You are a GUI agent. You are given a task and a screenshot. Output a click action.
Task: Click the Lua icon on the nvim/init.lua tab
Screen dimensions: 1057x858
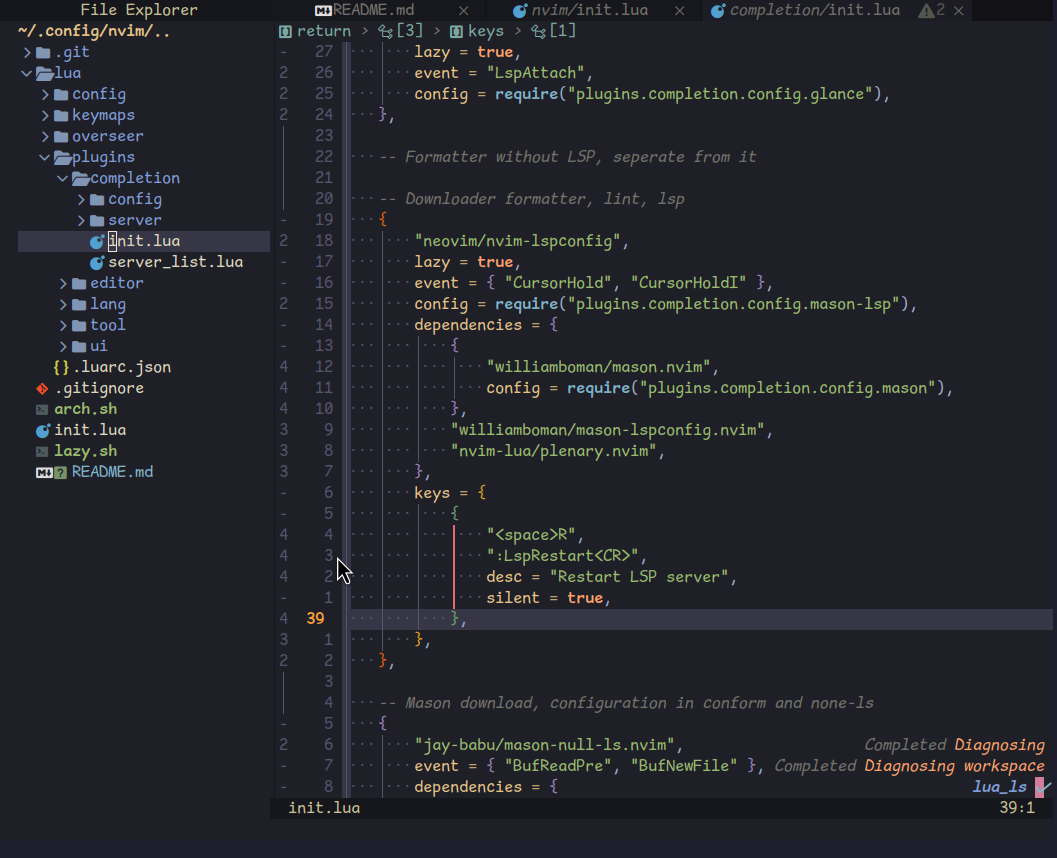coord(519,10)
